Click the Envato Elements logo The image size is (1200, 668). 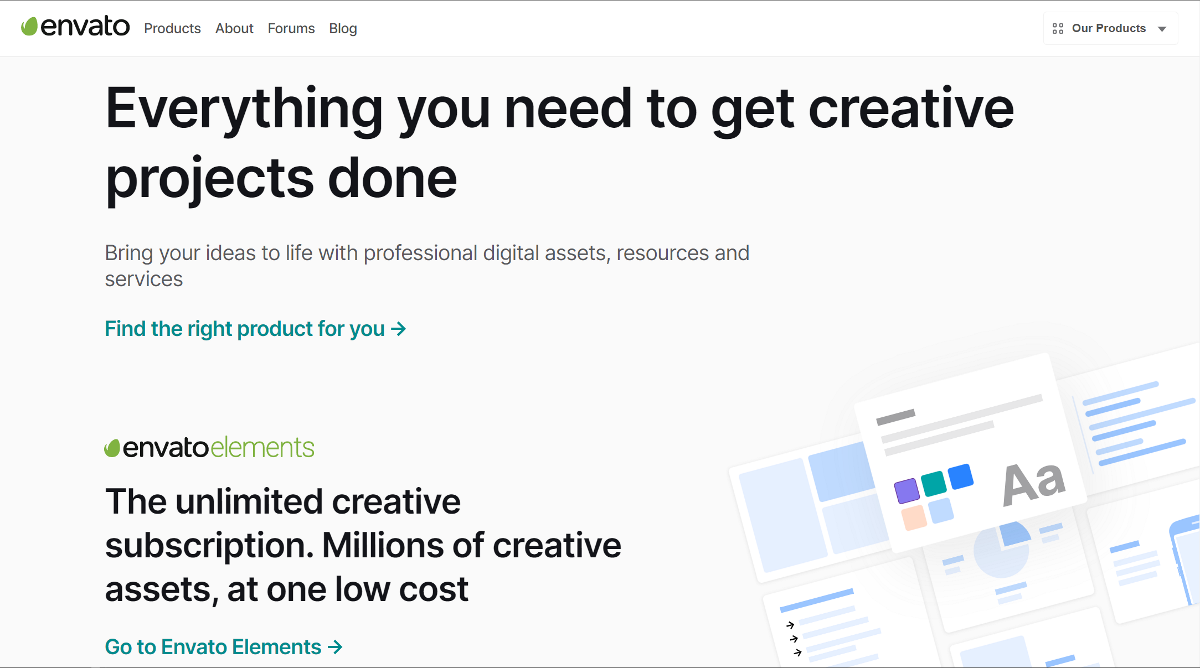click(209, 448)
